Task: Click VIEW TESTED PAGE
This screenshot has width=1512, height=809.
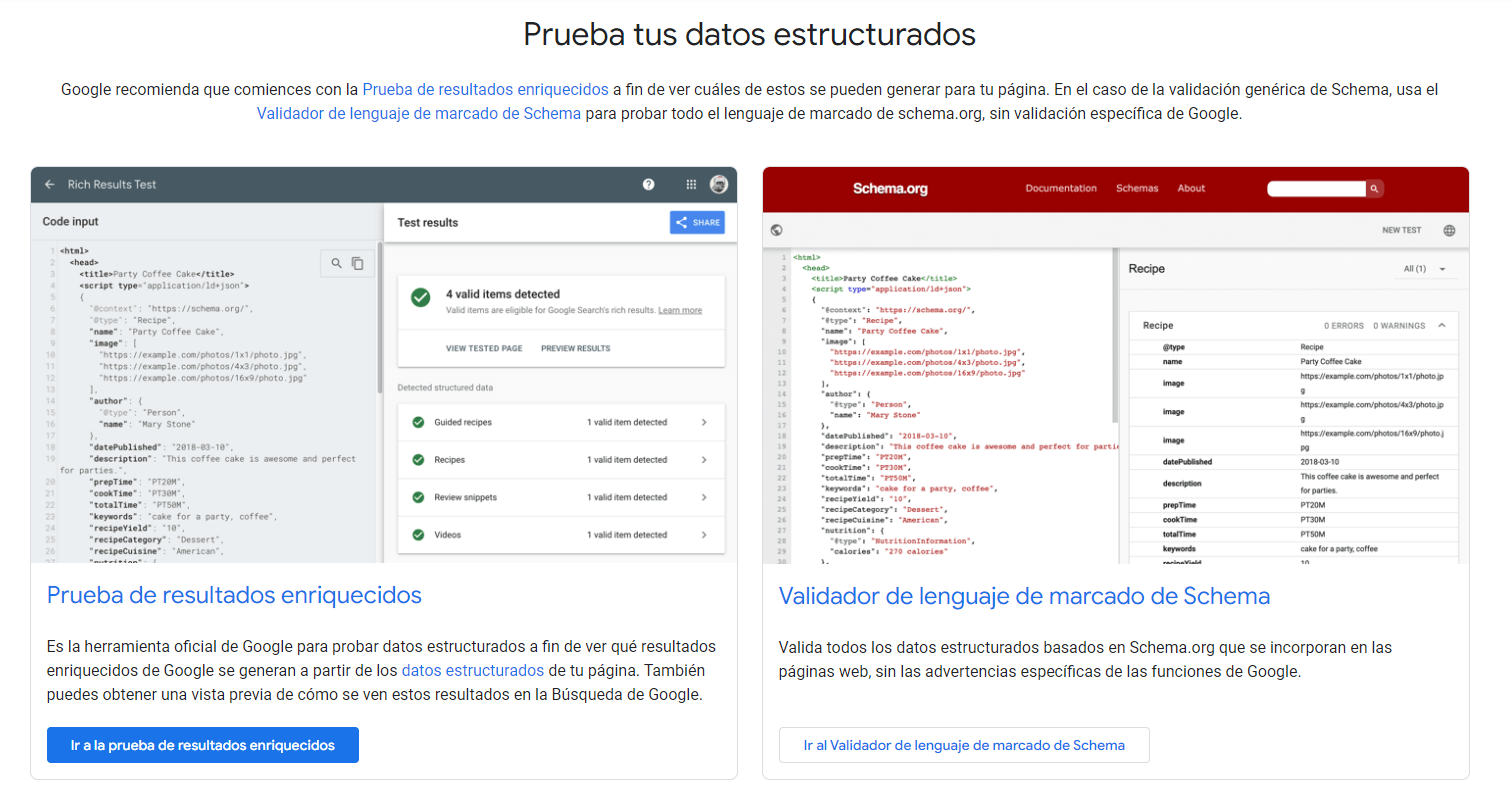Action: pyautogui.click(x=484, y=348)
